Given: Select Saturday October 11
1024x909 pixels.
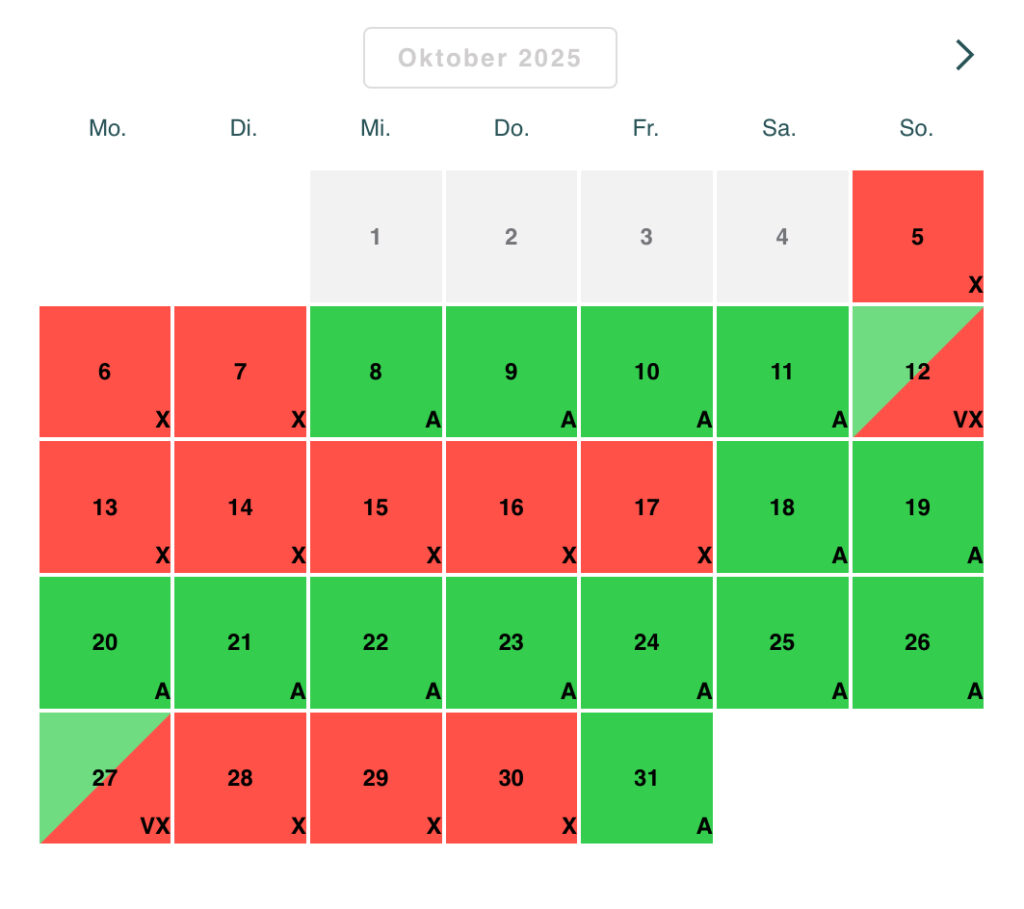Looking at the screenshot, I should tap(782, 372).
